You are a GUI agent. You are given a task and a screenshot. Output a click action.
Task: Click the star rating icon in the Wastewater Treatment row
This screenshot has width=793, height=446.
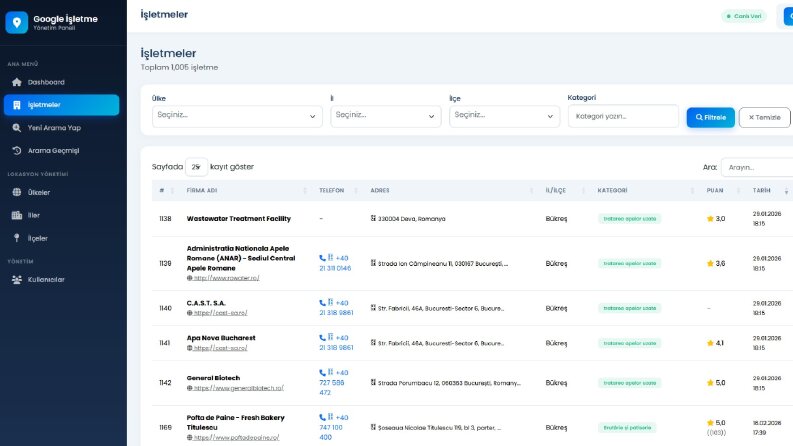(710, 219)
